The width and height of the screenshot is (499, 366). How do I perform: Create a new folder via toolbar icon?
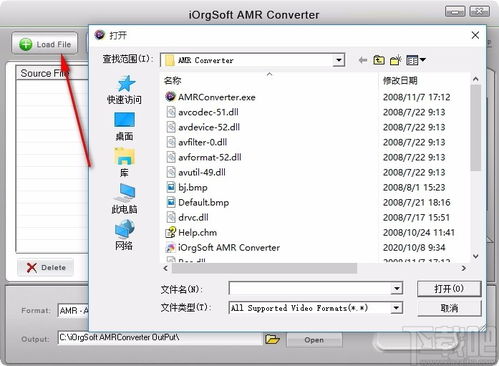pyautogui.click(x=396, y=60)
